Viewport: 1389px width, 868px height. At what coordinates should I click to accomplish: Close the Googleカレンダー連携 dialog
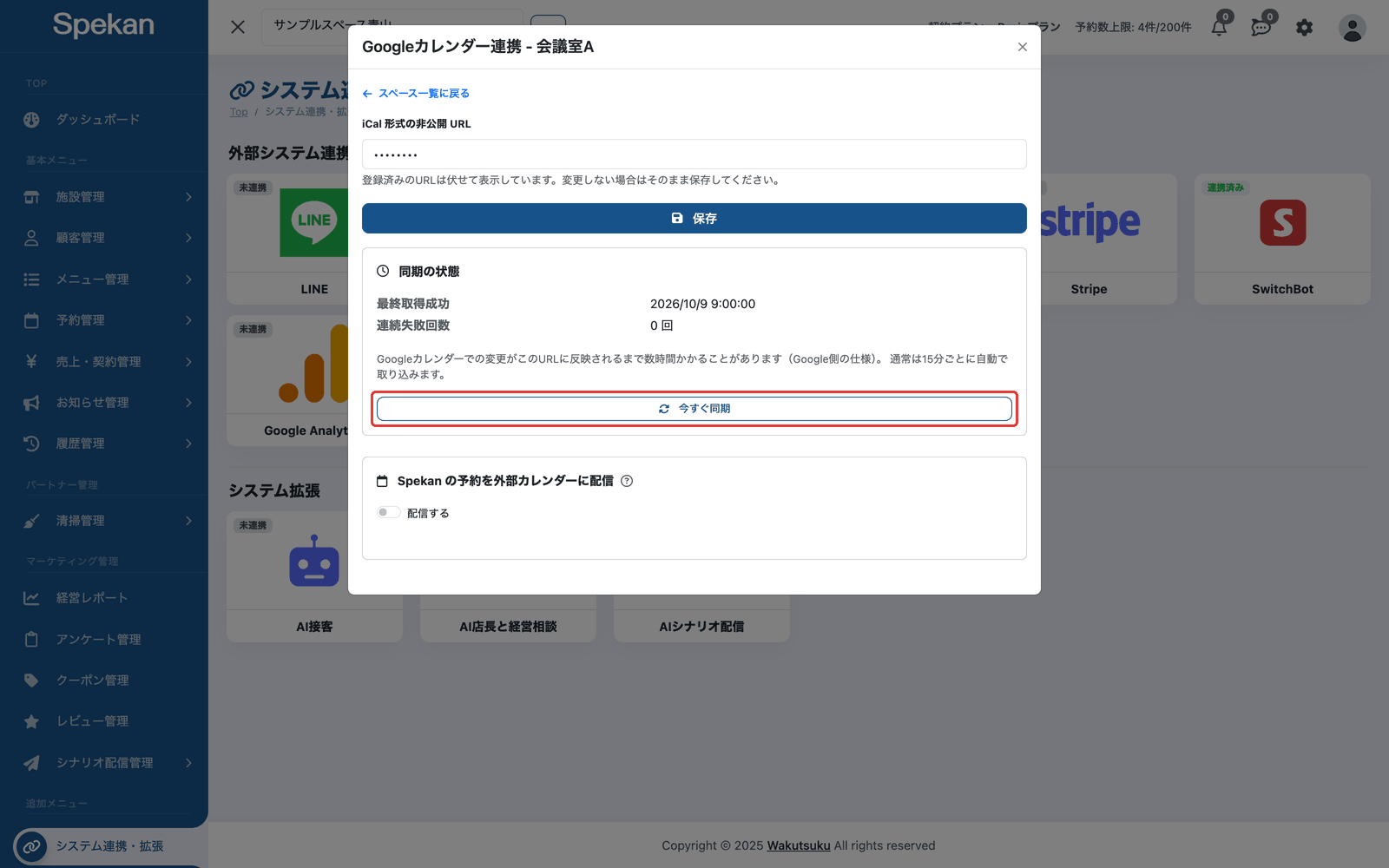1023,47
